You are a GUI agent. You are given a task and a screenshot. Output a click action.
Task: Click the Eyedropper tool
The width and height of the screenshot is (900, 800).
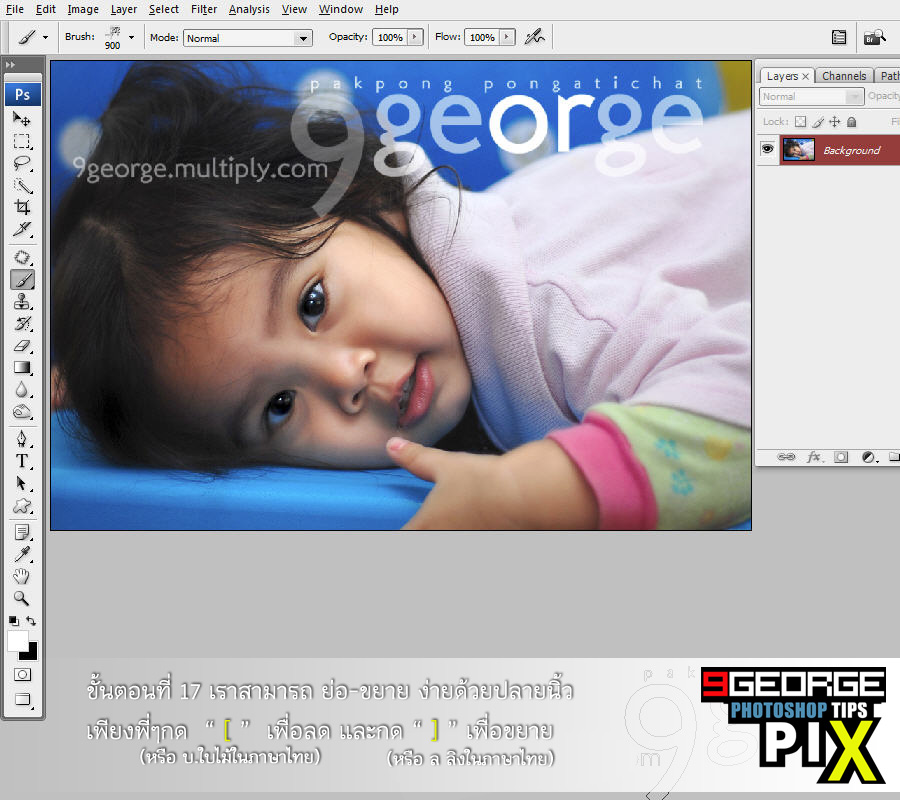pyautogui.click(x=22, y=554)
